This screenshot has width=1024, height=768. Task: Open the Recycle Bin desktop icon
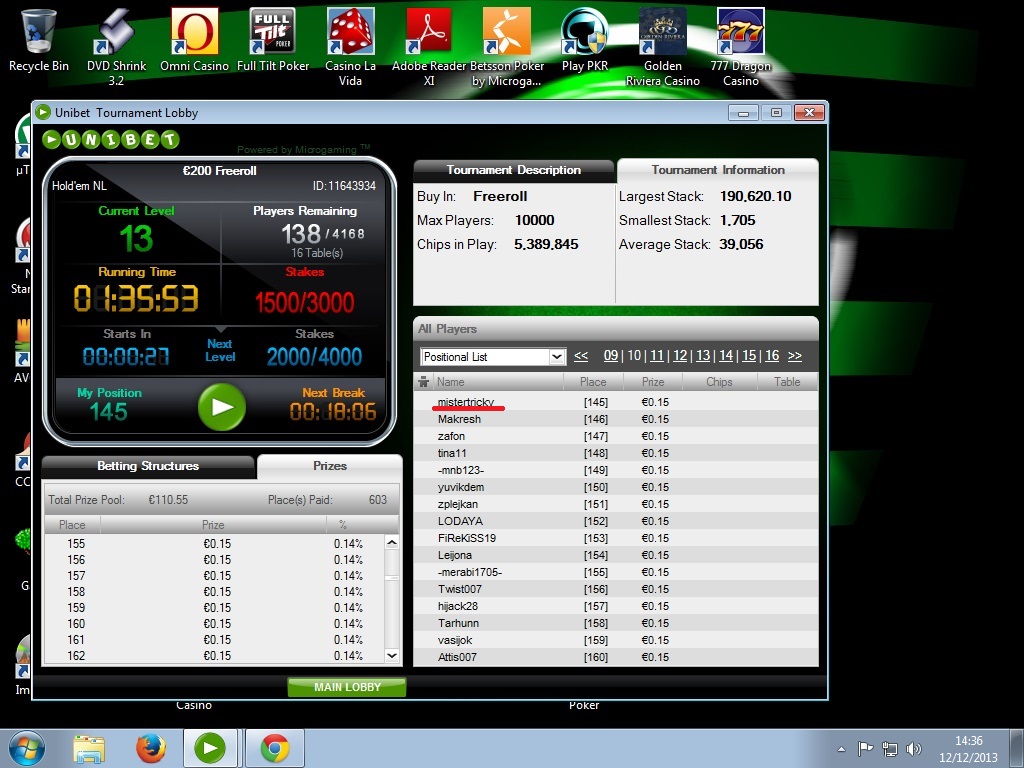tap(39, 40)
